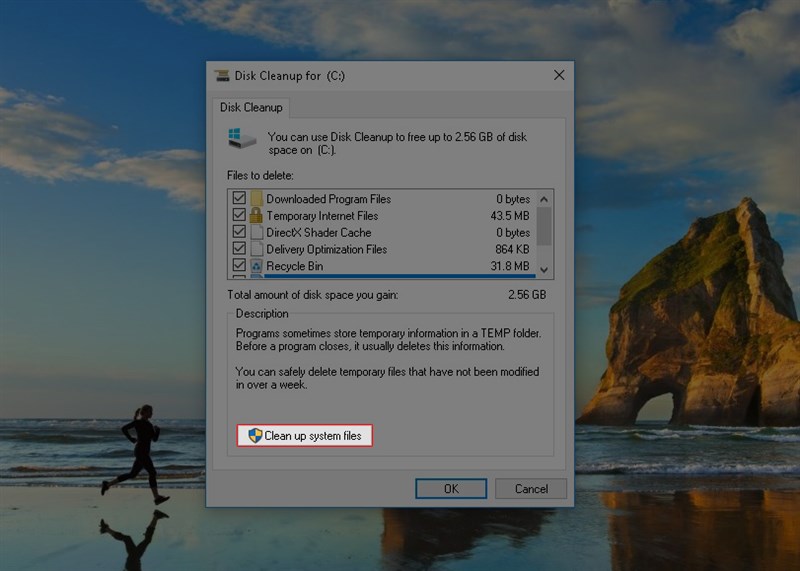Click the Delivery Optimization Files page icon

[256, 249]
